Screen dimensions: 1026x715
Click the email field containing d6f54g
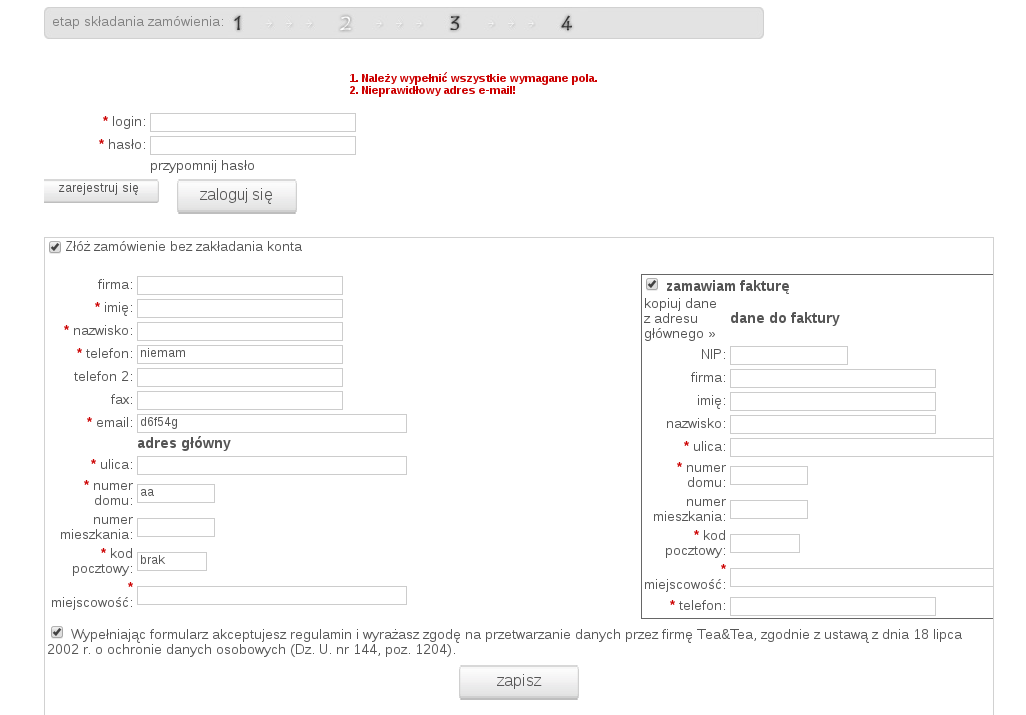tap(272, 423)
